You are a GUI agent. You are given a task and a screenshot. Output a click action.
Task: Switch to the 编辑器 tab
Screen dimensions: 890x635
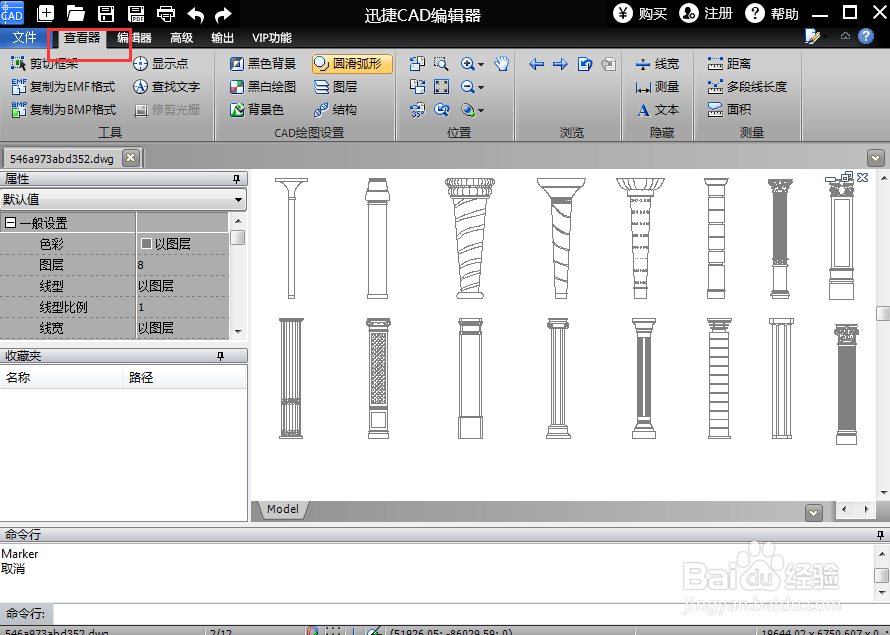(135, 38)
